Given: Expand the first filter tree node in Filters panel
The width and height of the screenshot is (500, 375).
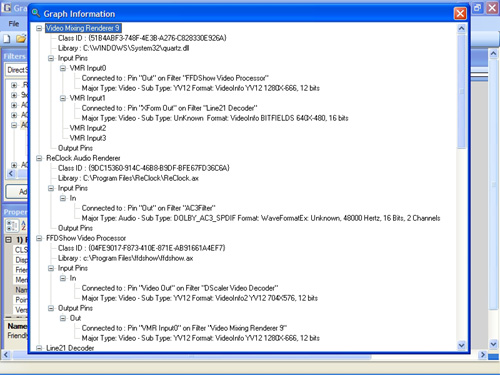Looking at the screenshot, I should pos(14,85).
